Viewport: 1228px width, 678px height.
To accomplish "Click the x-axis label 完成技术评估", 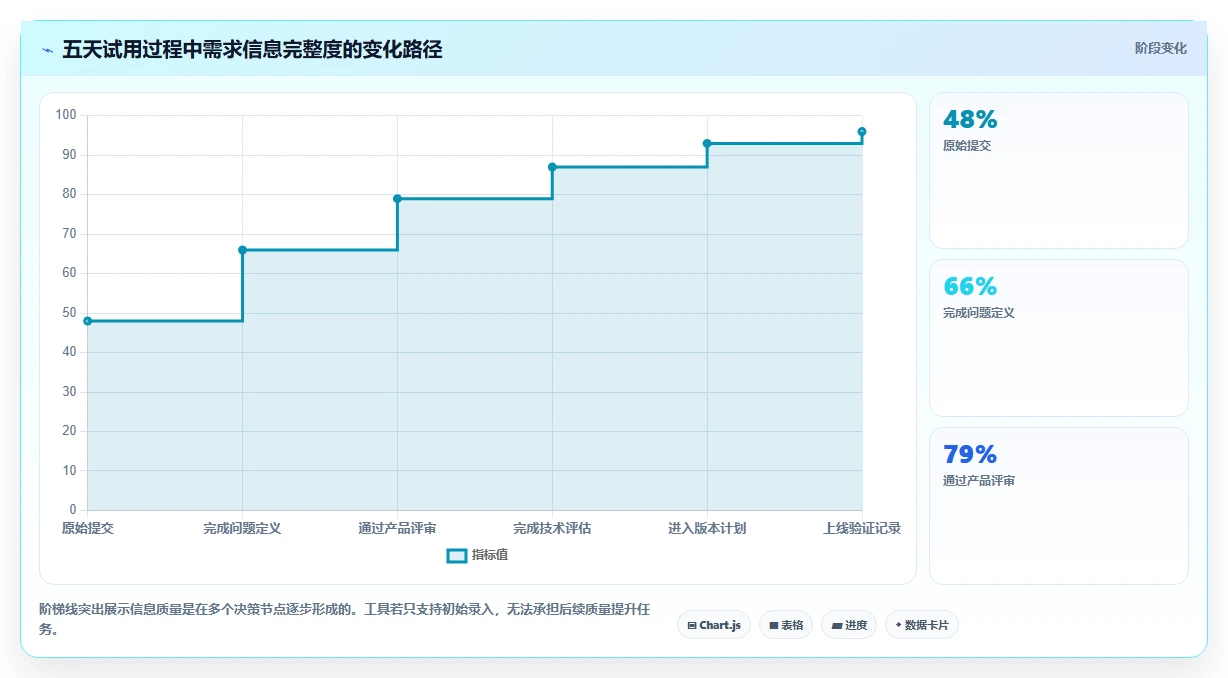I will [x=552, y=528].
